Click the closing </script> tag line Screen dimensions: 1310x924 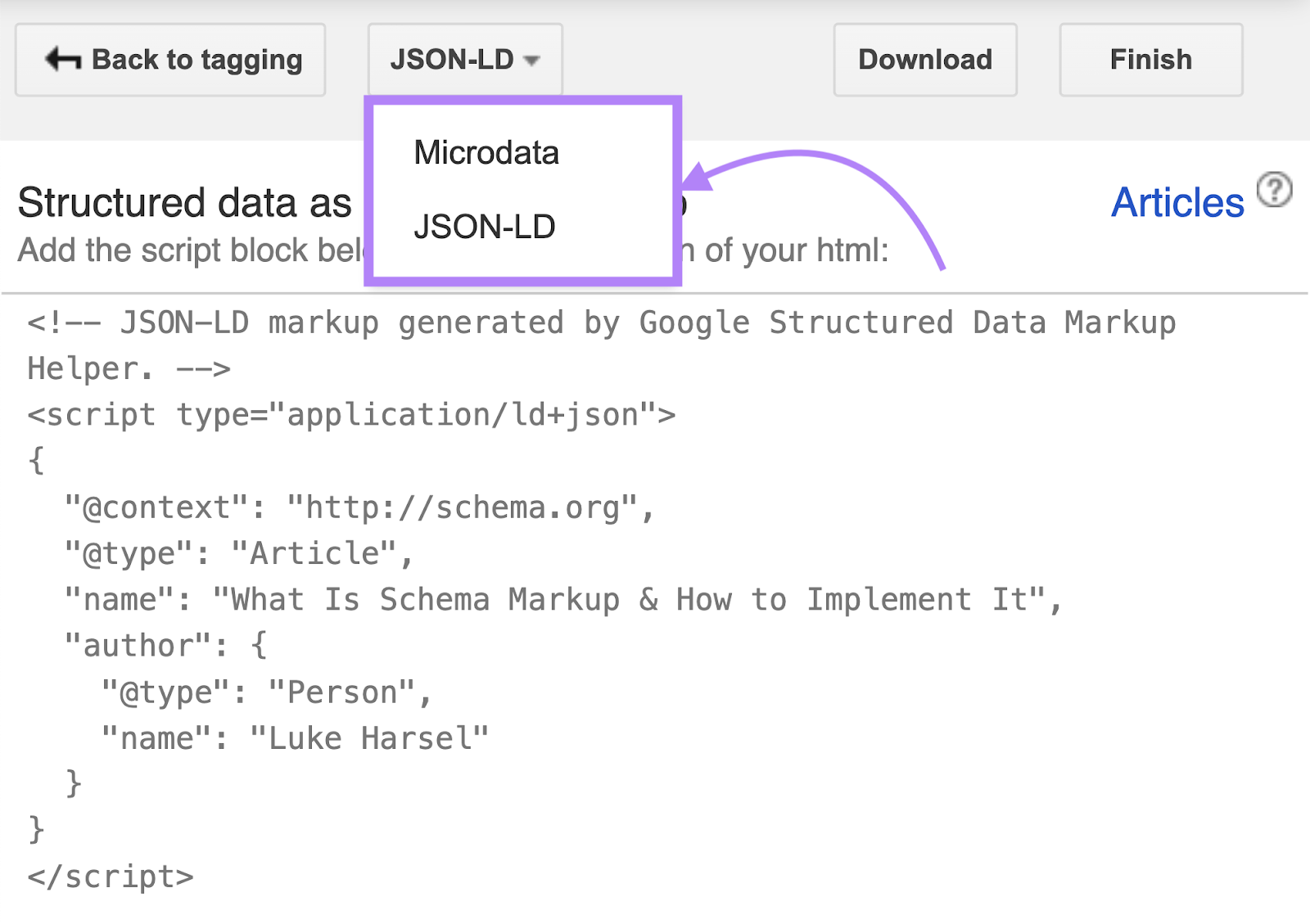pos(111,877)
